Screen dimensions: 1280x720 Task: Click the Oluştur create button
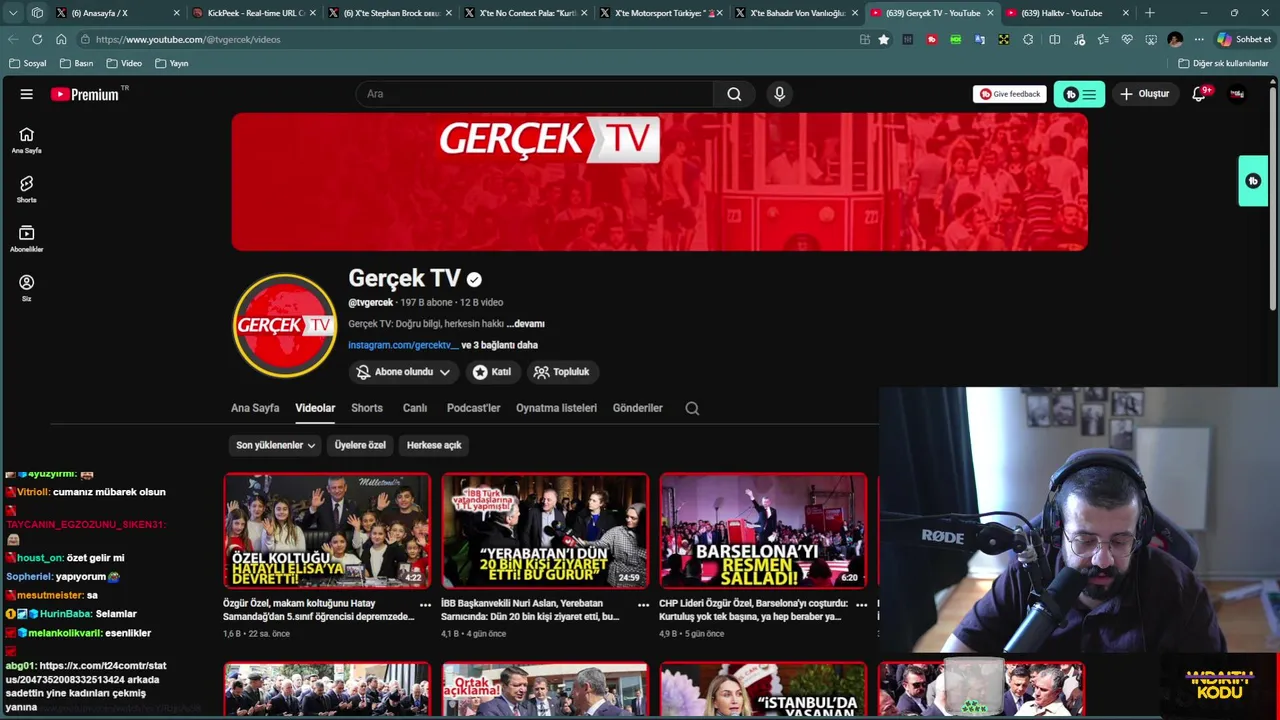1144,94
